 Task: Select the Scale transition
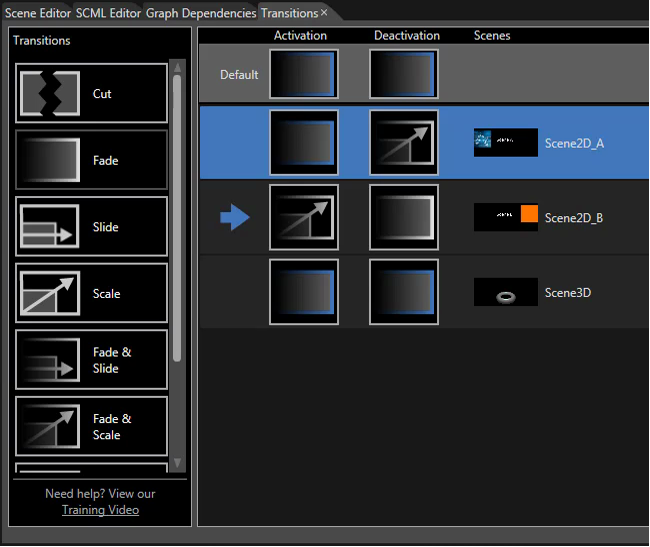tap(91, 293)
